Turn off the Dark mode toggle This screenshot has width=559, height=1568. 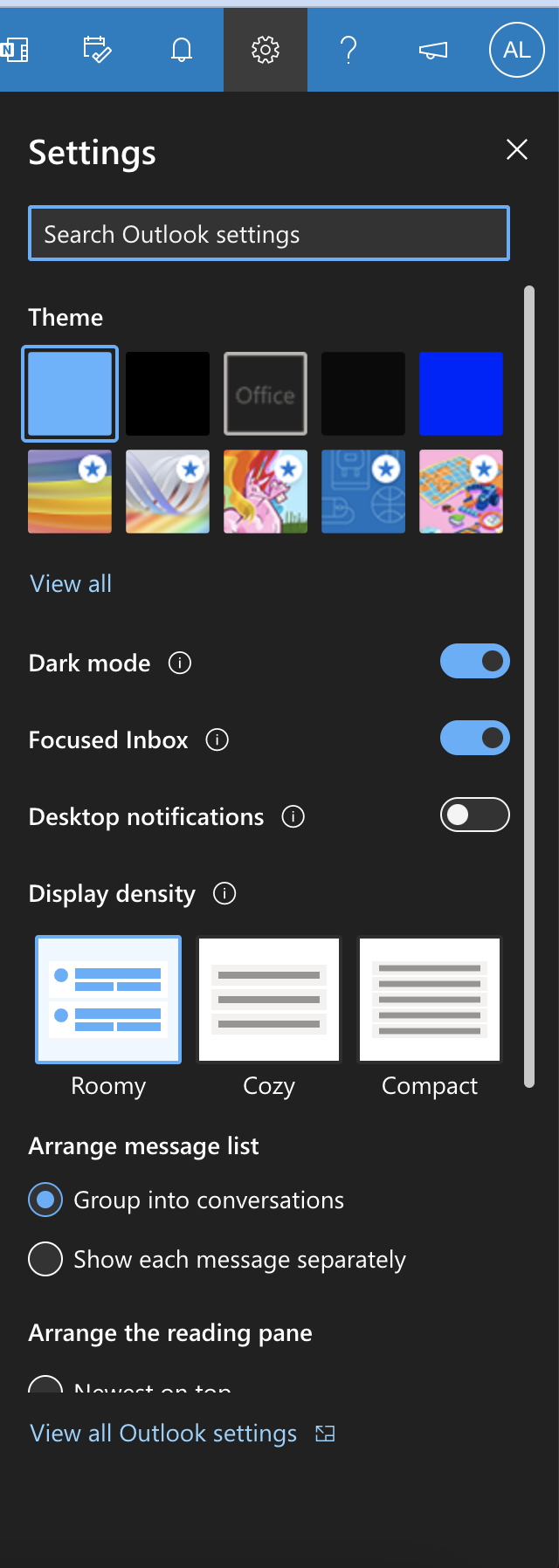(475, 662)
